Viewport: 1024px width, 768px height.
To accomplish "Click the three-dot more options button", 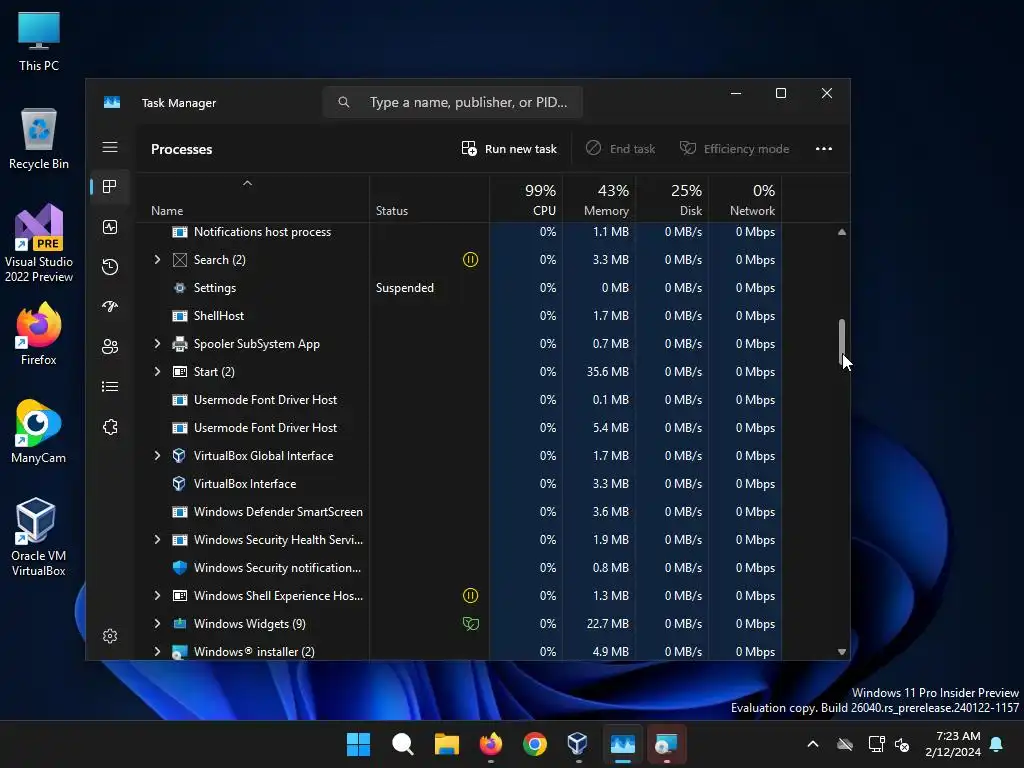I will (x=824, y=149).
